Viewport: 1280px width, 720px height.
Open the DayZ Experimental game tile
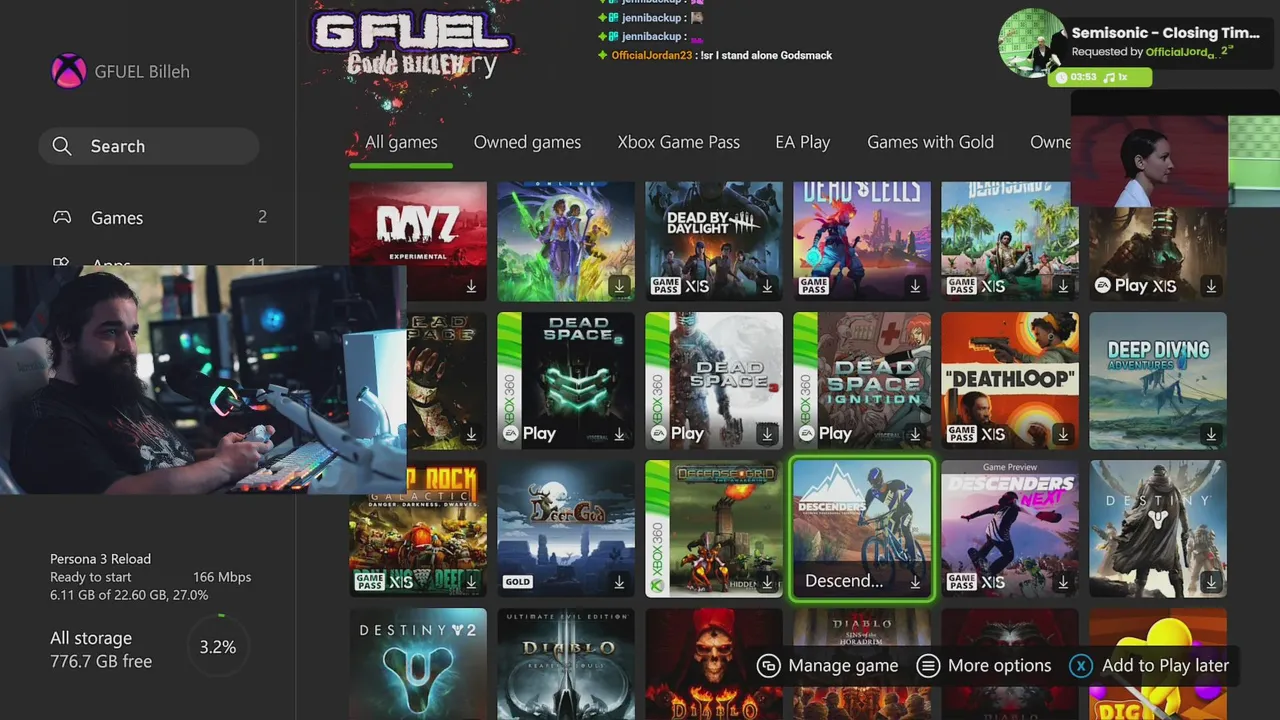click(418, 241)
